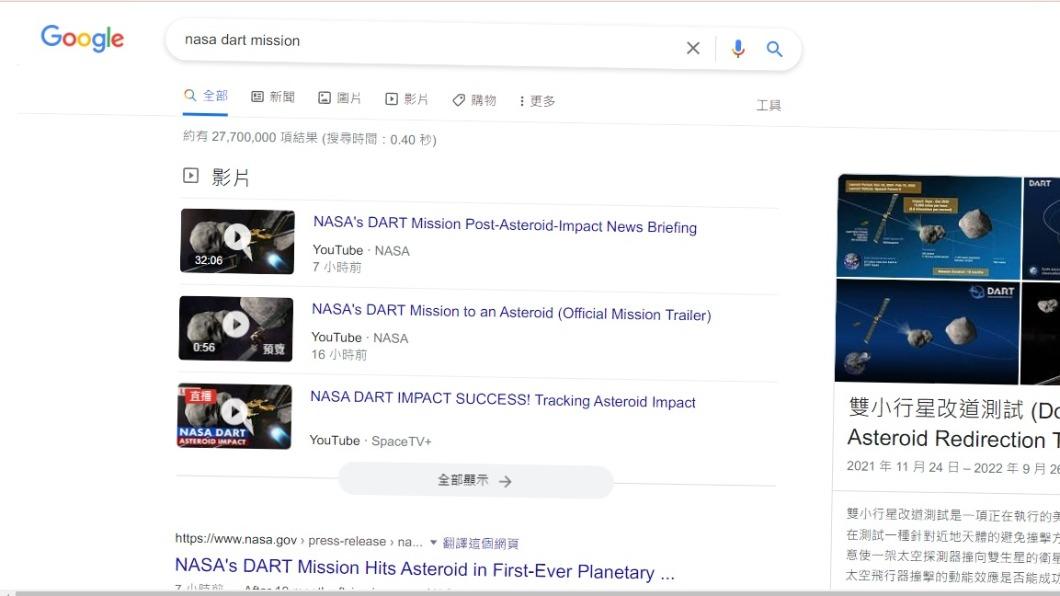Select 'YouTube · SpaceTV+' source text
The height and width of the screenshot is (596, 1060).
pos(370,441)
